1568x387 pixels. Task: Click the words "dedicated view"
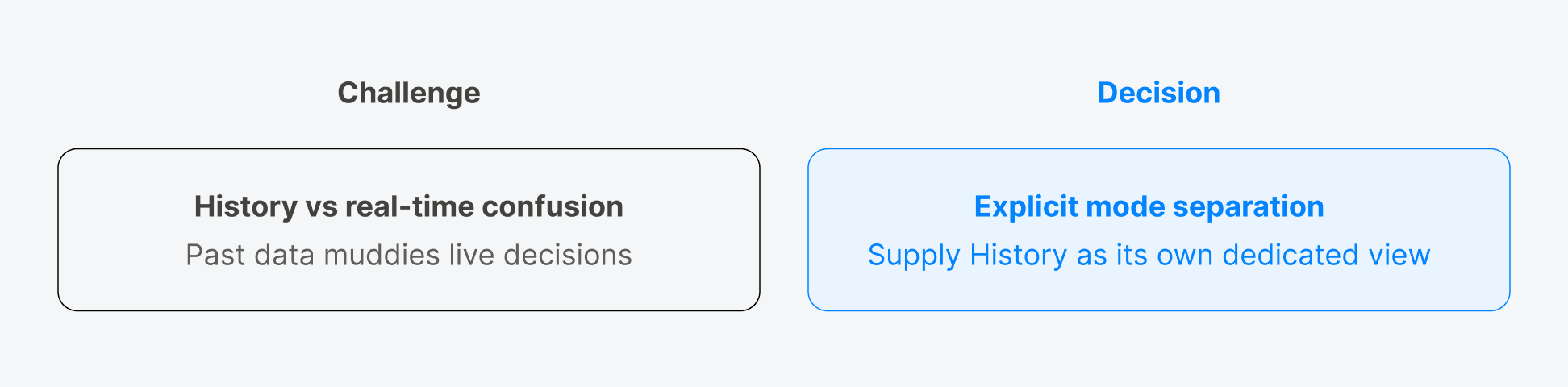pos(1326,255)
